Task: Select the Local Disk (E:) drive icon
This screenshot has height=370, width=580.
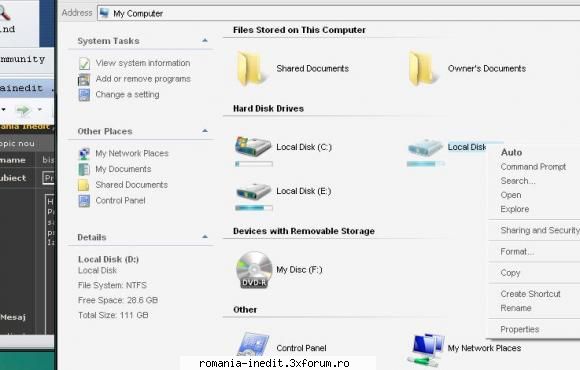Action: coord(253,191)
